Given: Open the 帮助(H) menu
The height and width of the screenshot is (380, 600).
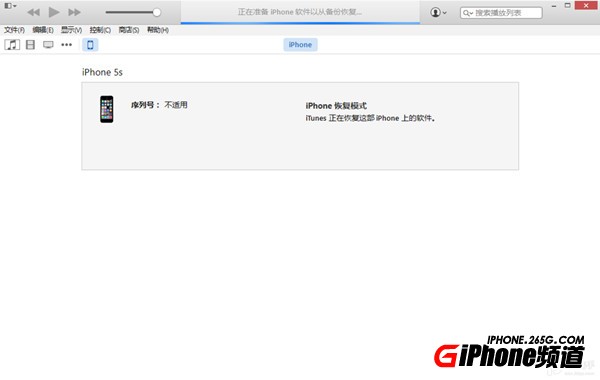Looking at the screenshot, I should 158,30.
